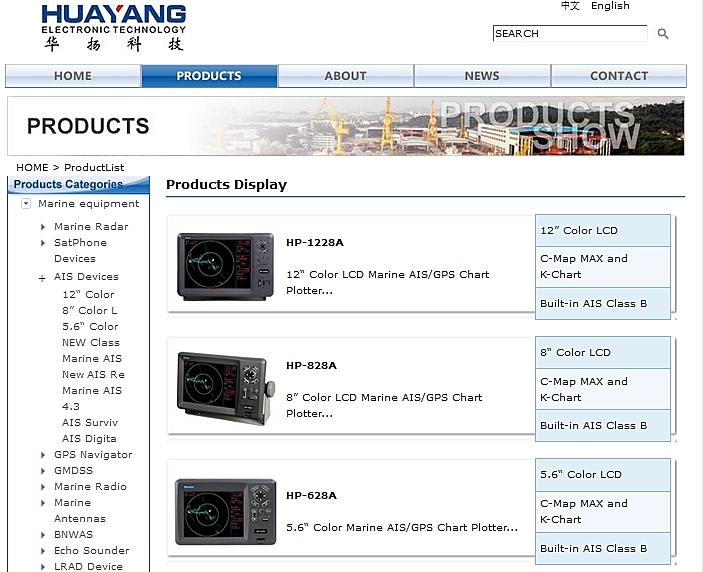Select the 12" Color sidebar item
The image size is (703, 572).
point(88,295)
